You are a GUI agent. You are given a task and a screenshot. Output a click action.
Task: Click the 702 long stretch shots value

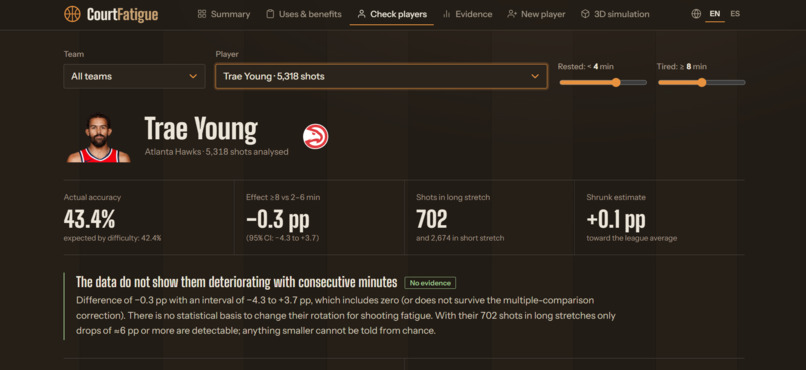click(432, 219)
